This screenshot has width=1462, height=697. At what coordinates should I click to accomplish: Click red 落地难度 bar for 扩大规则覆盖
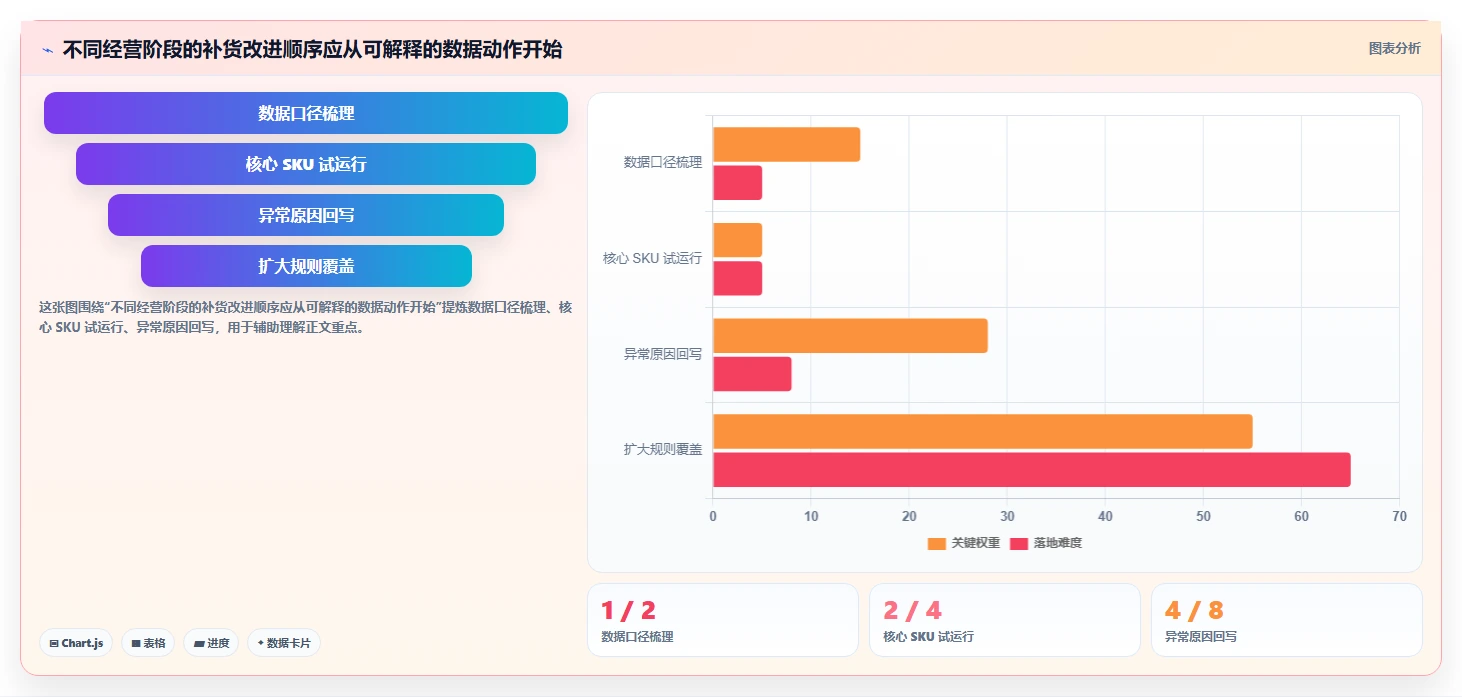[x=1031, y=470]
